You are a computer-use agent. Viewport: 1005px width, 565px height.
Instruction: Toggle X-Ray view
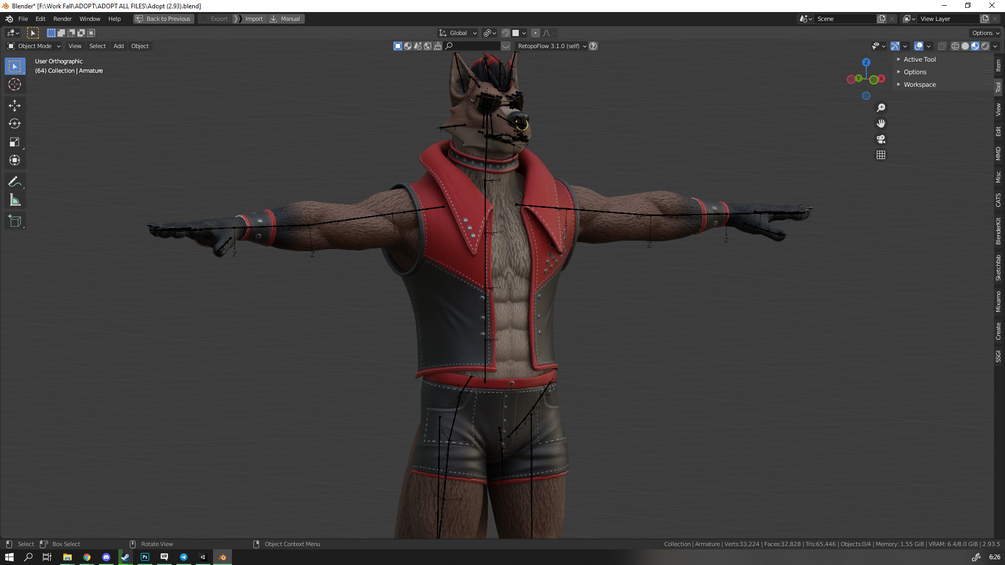(x=942, y=46)
